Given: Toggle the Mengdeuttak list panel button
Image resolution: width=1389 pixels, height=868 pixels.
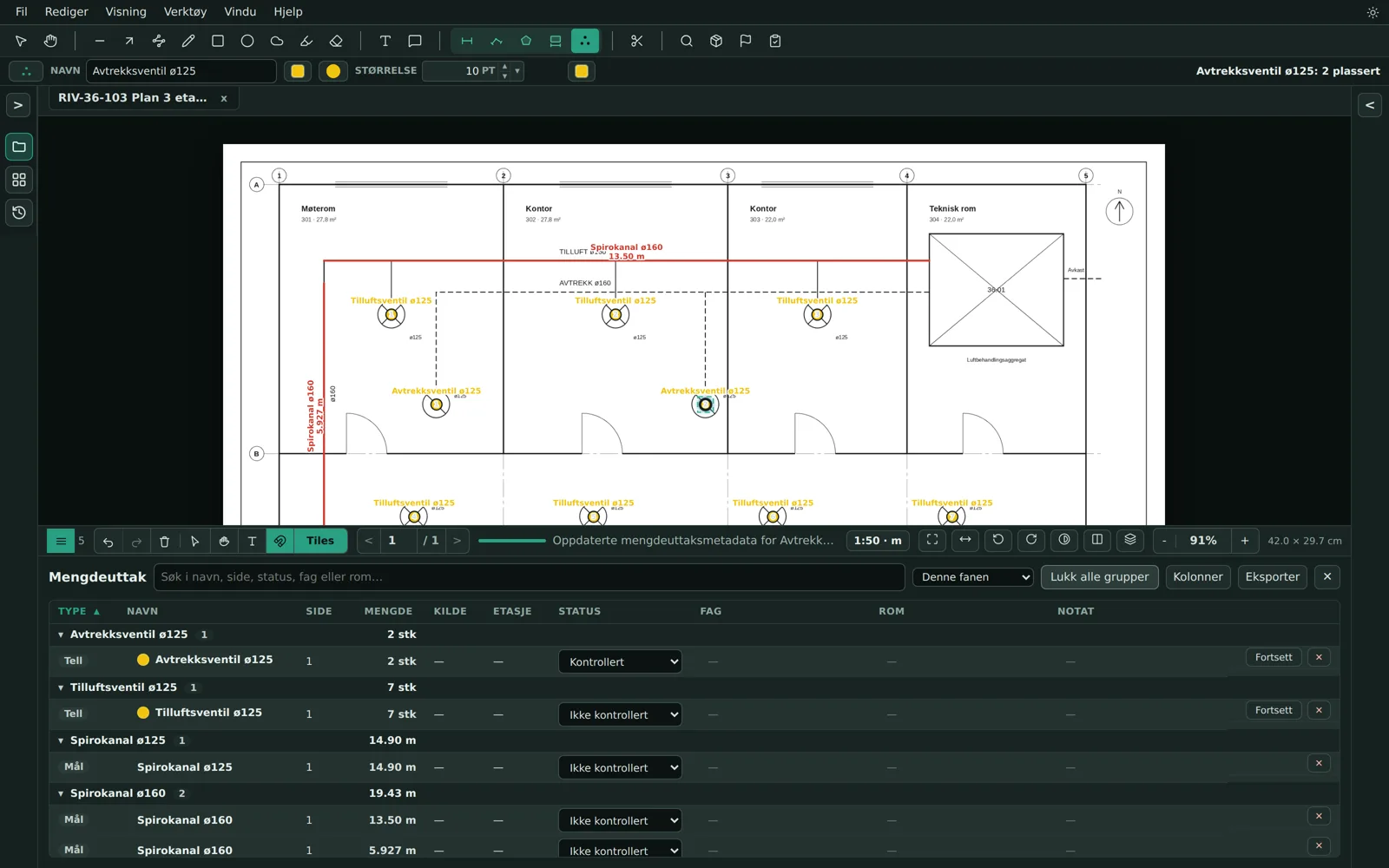Looking at the screenshot, I should tap(61, 541).
